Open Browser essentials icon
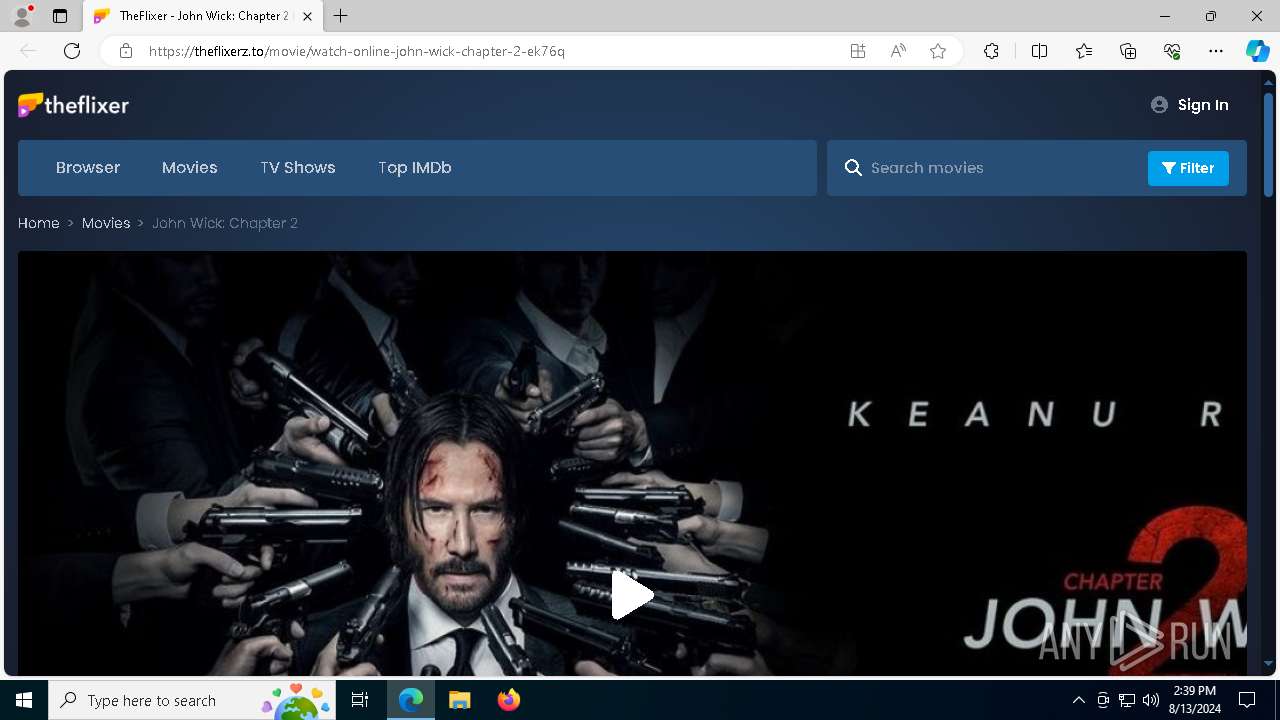Image resolution: width=1280 pixels, height=720 pixels. tap(1172, 51)
